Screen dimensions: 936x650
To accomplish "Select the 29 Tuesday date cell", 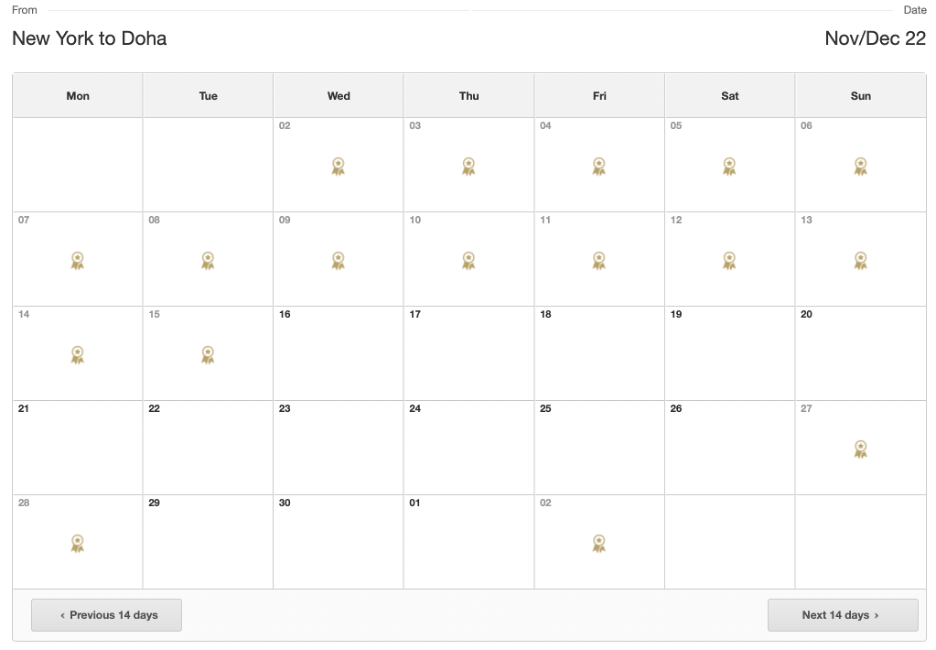I will pos(207,541).
